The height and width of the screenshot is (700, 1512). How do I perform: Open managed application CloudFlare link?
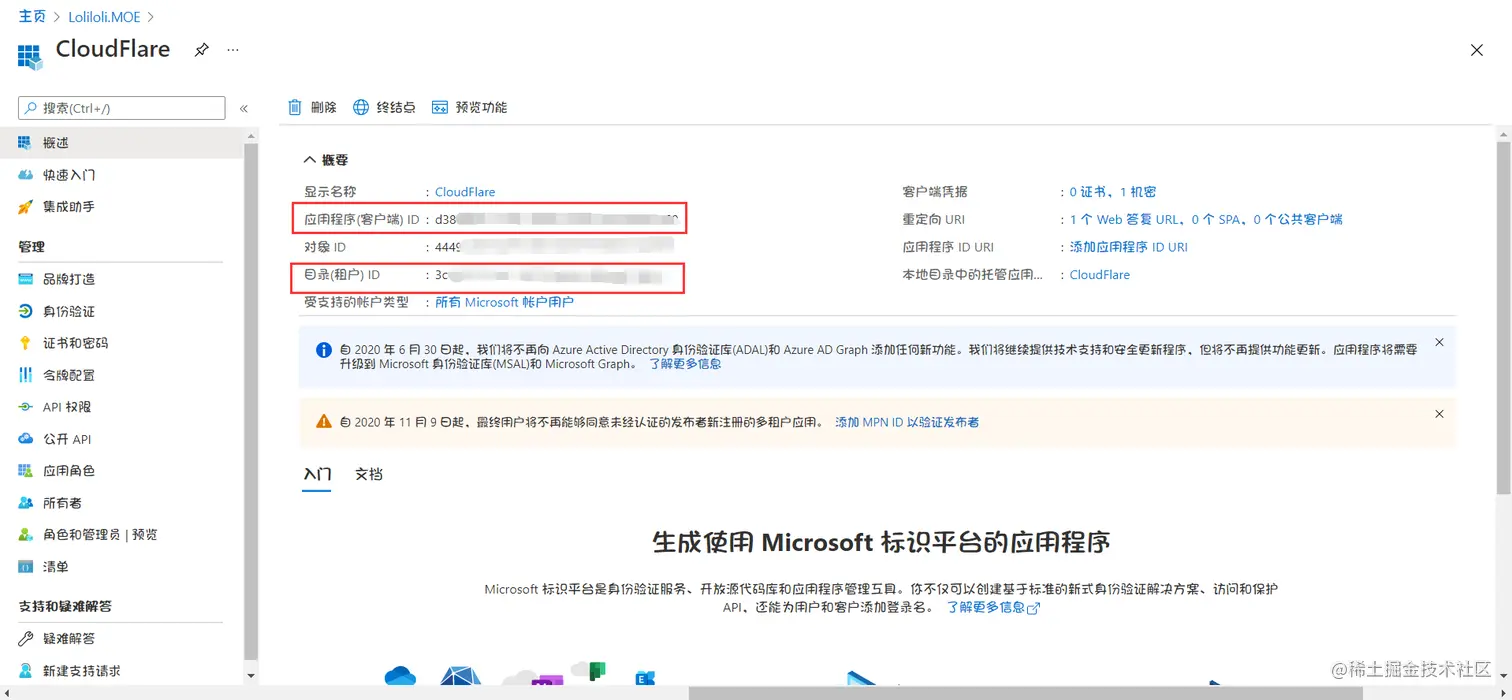1100,275
